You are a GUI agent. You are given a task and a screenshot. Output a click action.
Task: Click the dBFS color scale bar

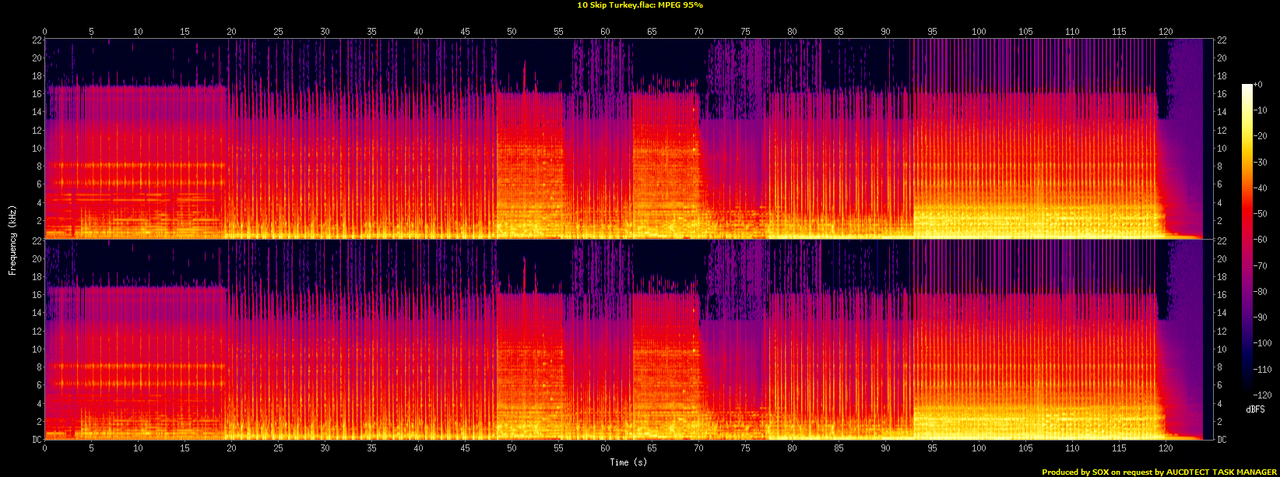[x=1247, y=237]
